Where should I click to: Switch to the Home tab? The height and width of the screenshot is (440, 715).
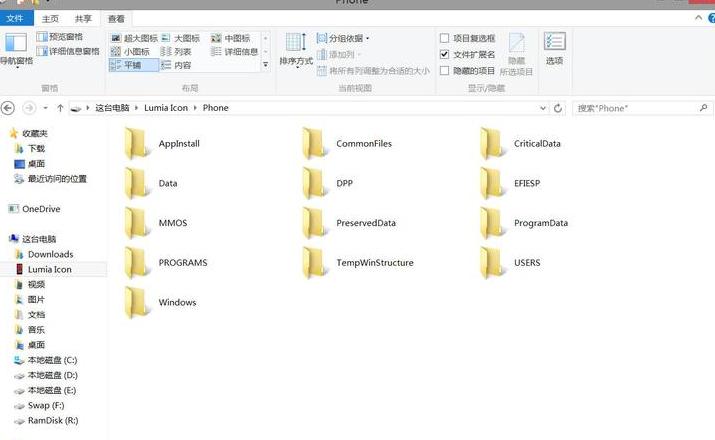[50, 19]
